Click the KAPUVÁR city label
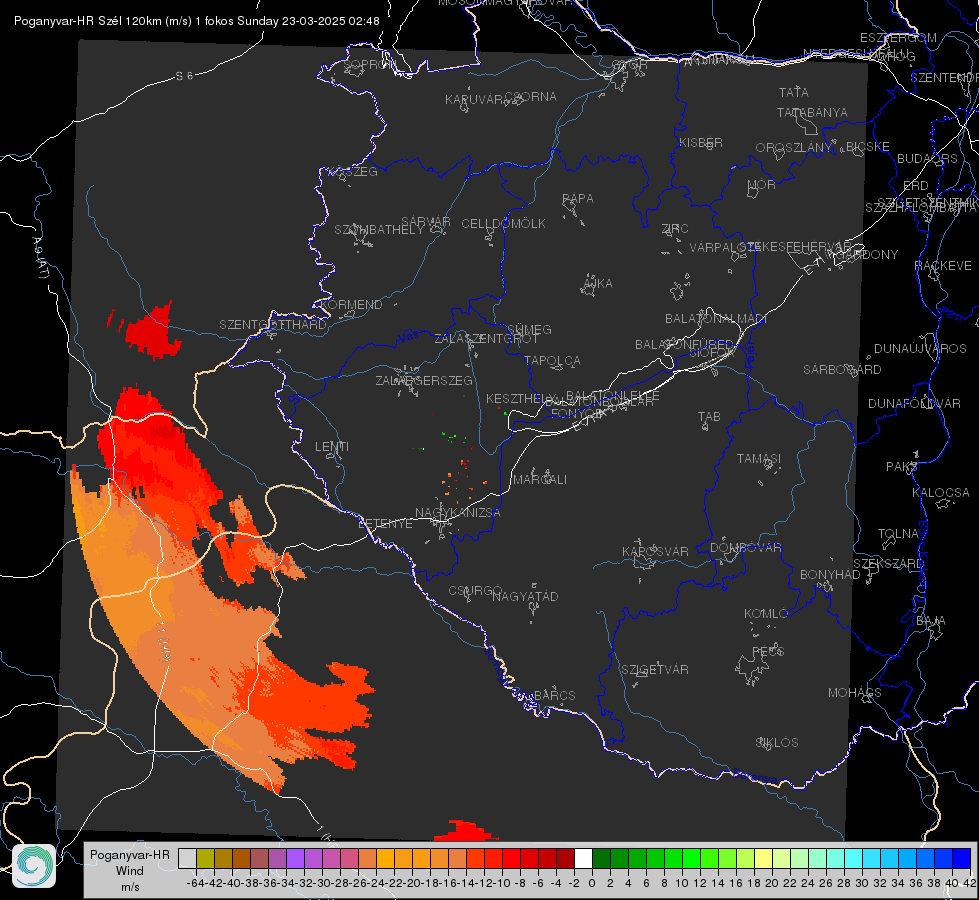The width and height of the screenshot is (979, 900). pyautogui.click(x=474, y=100)
